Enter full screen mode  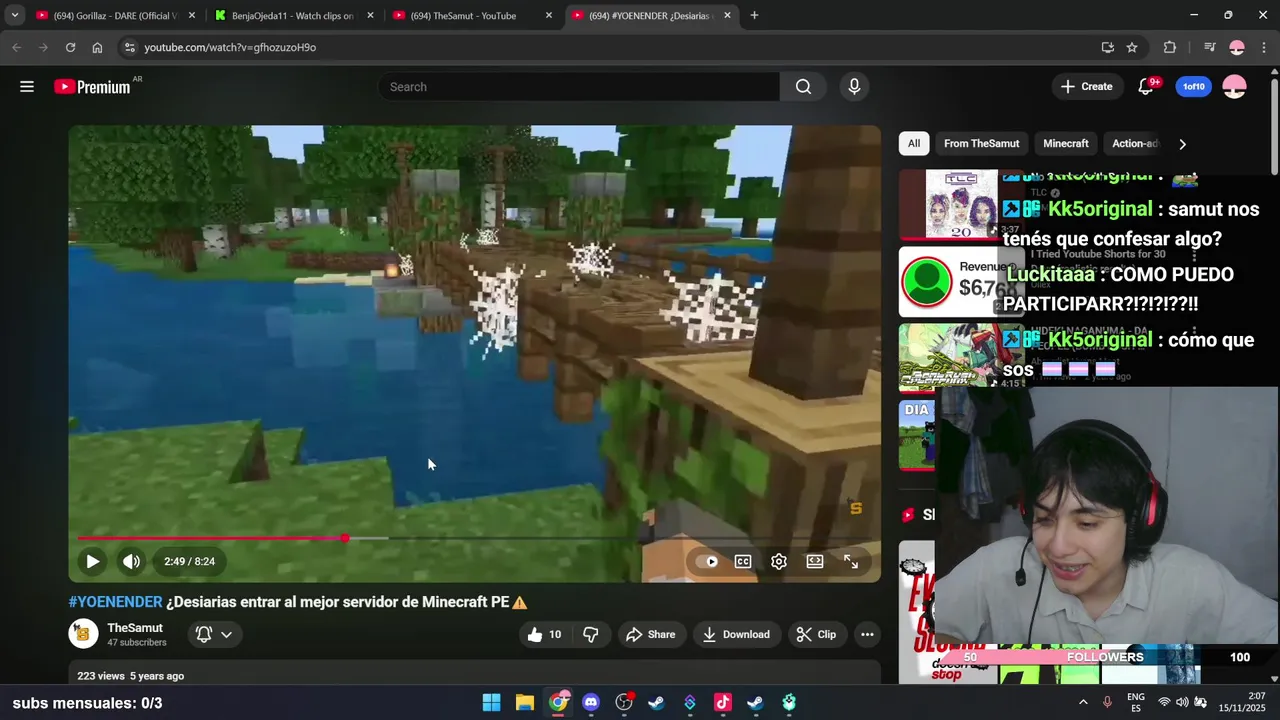(x=851, y=562)
